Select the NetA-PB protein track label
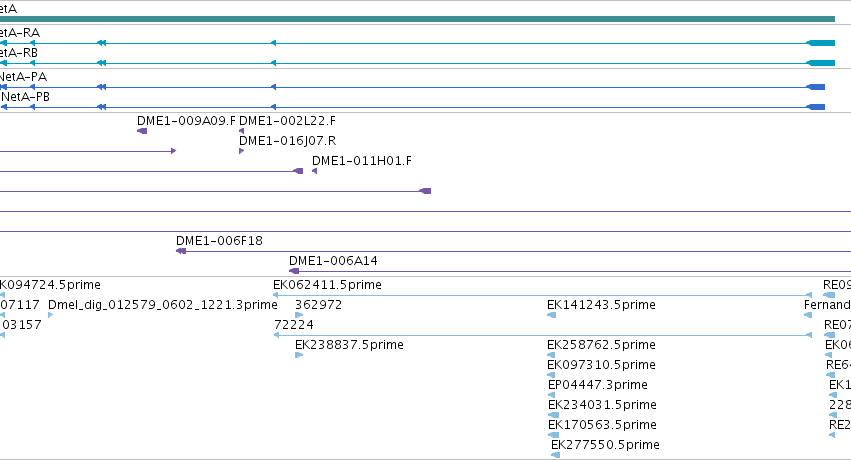 point(26,97)
